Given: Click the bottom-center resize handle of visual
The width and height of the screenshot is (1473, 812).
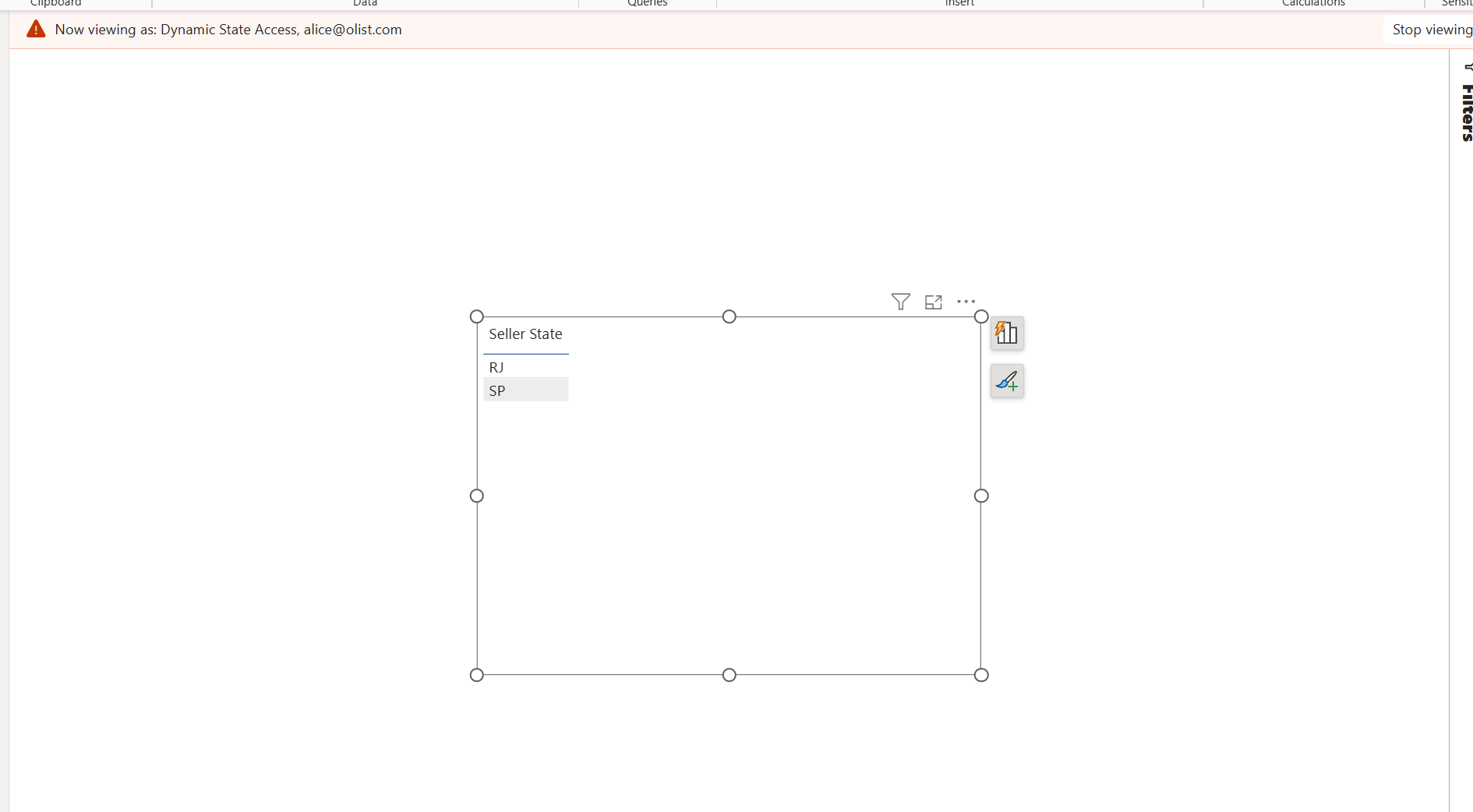Looking at the screenshot, I should click(729, 675).
